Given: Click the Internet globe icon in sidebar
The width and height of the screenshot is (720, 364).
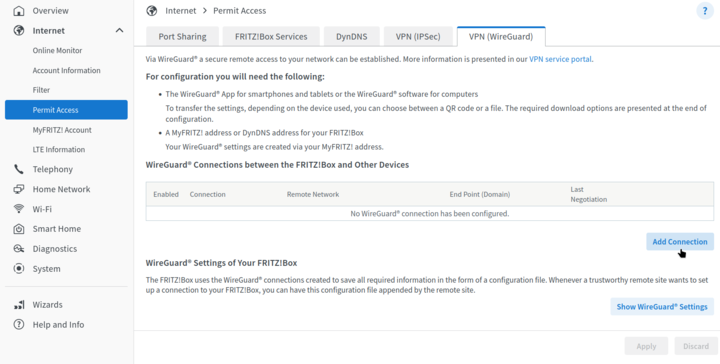Looking at the screenshot, I should 18,31.
